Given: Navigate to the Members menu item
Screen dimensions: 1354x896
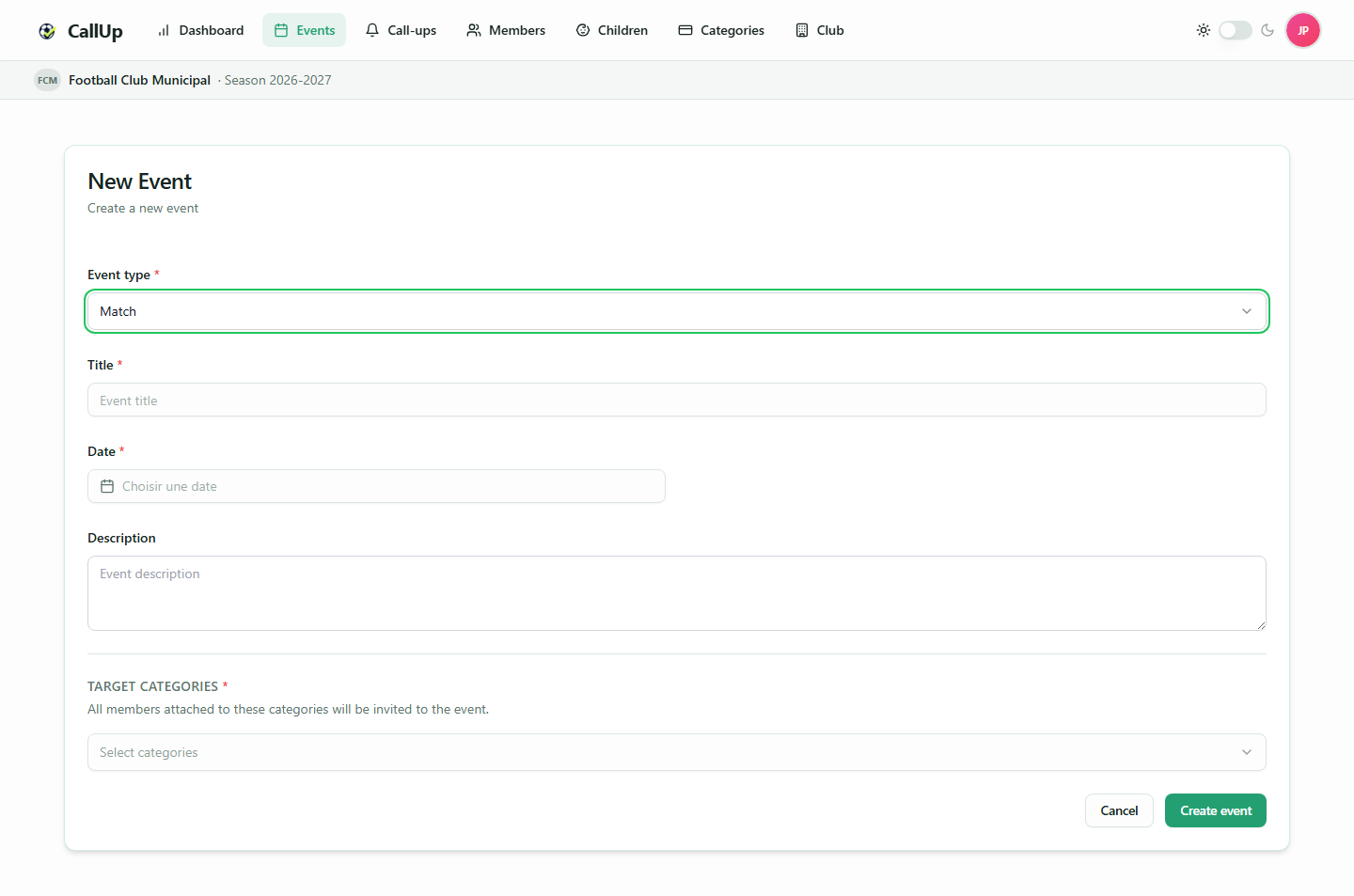Looking at the screenshot, I should coord(506,30).
